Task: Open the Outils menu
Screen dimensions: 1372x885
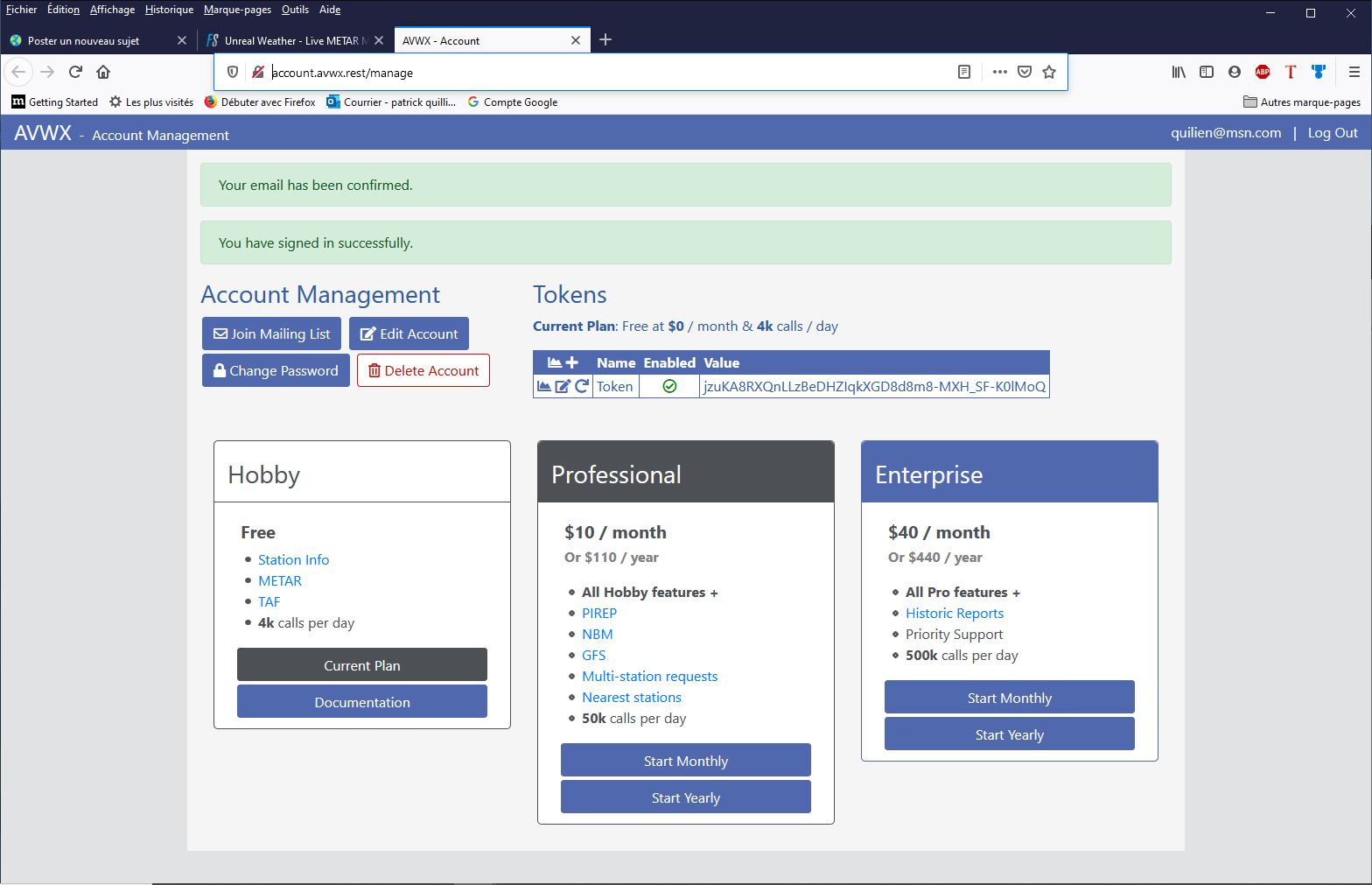Action: tap(295, 10)
